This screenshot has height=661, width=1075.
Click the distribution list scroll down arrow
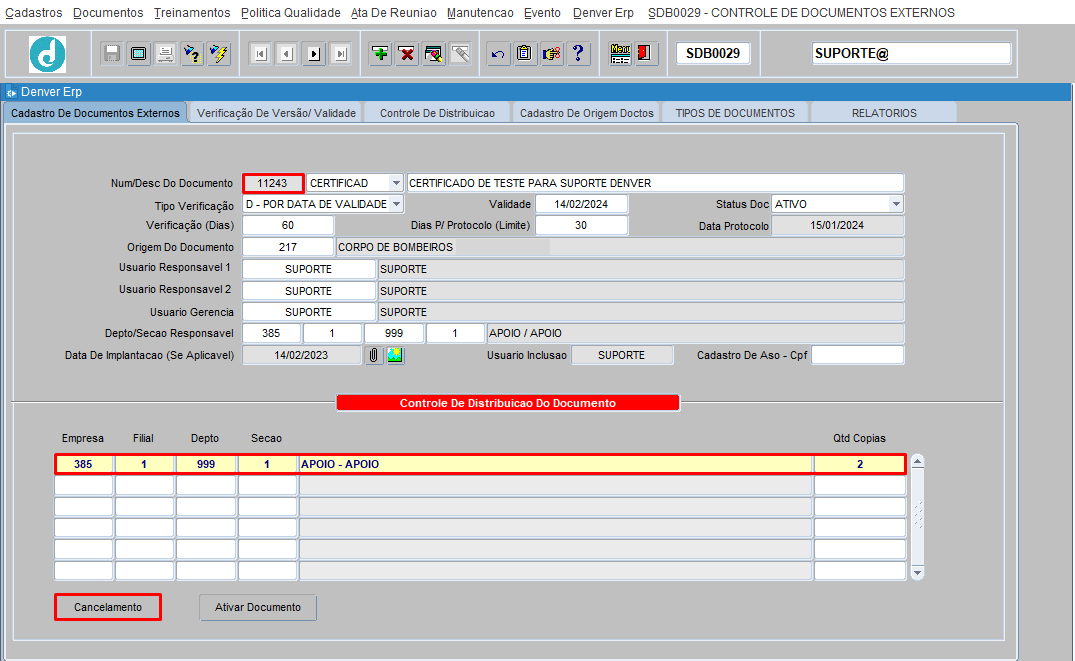click(x=917, y=573)
